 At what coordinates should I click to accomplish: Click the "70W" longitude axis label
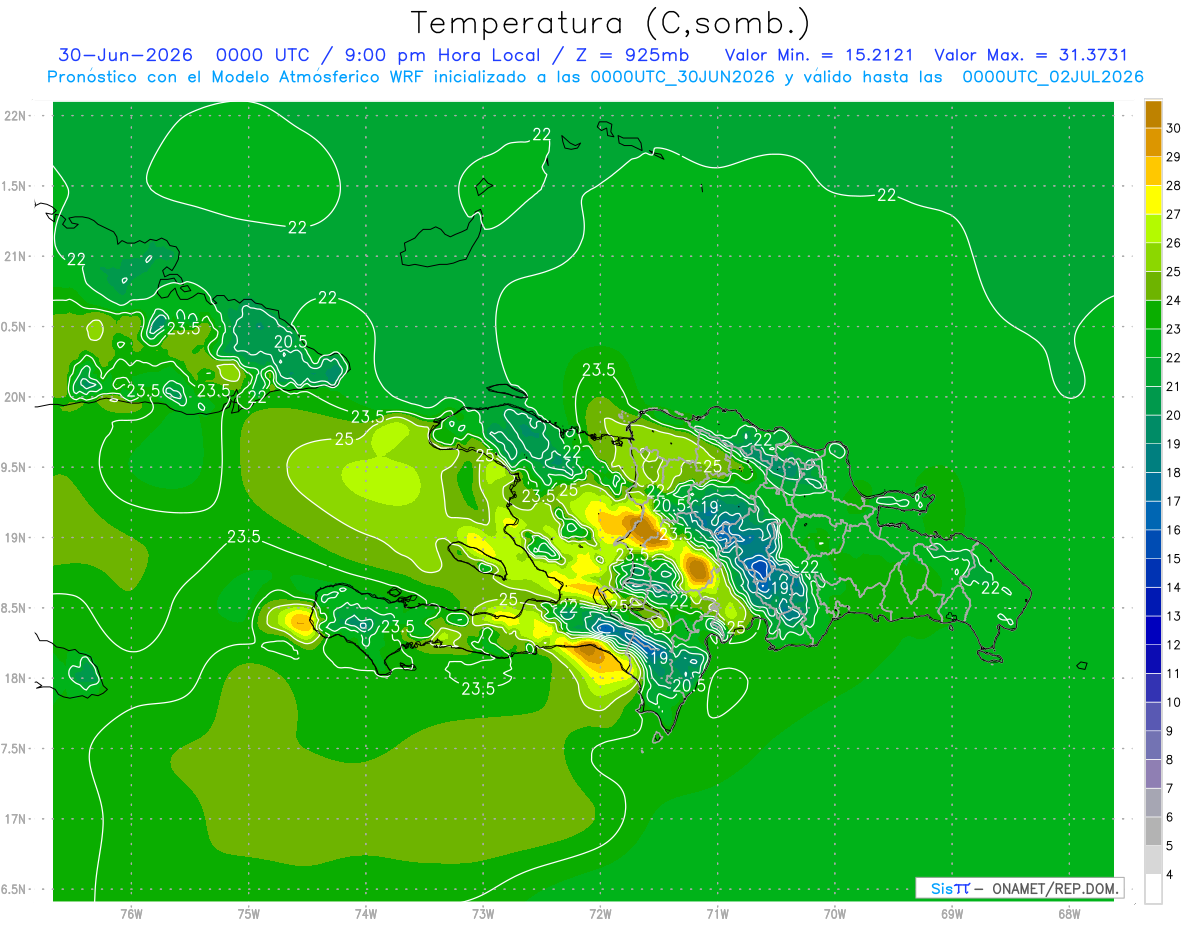835,913
